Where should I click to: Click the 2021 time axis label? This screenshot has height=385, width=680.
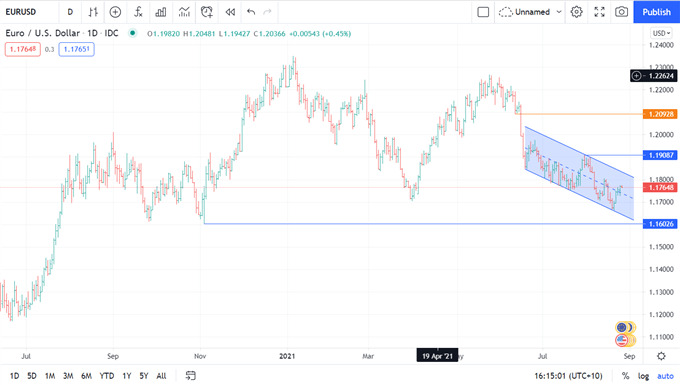(x=287, y=356)
